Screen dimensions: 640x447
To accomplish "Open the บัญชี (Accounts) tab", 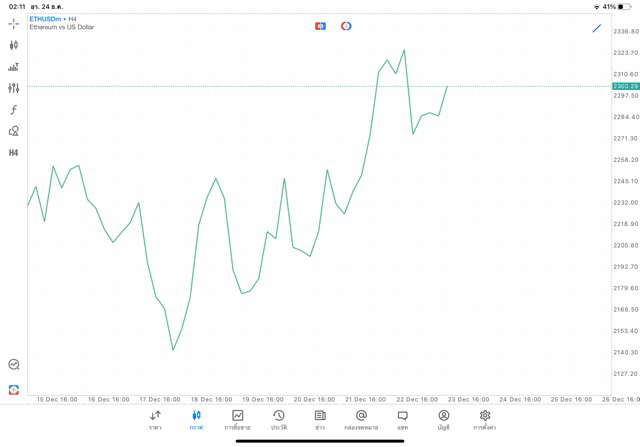I will [443, 420].
